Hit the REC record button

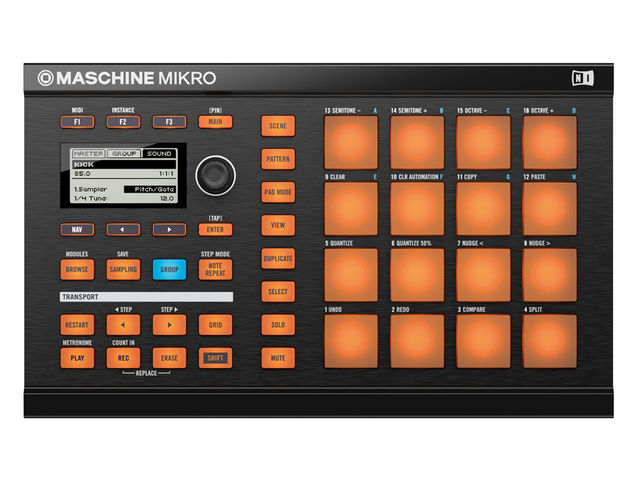pos(123,358)
